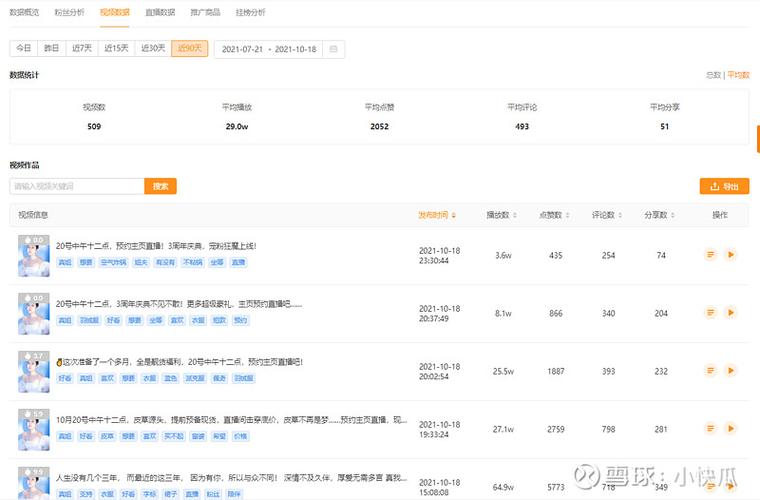Click the 派克服 tag in the 20:02:54 row

click(195, 378)
